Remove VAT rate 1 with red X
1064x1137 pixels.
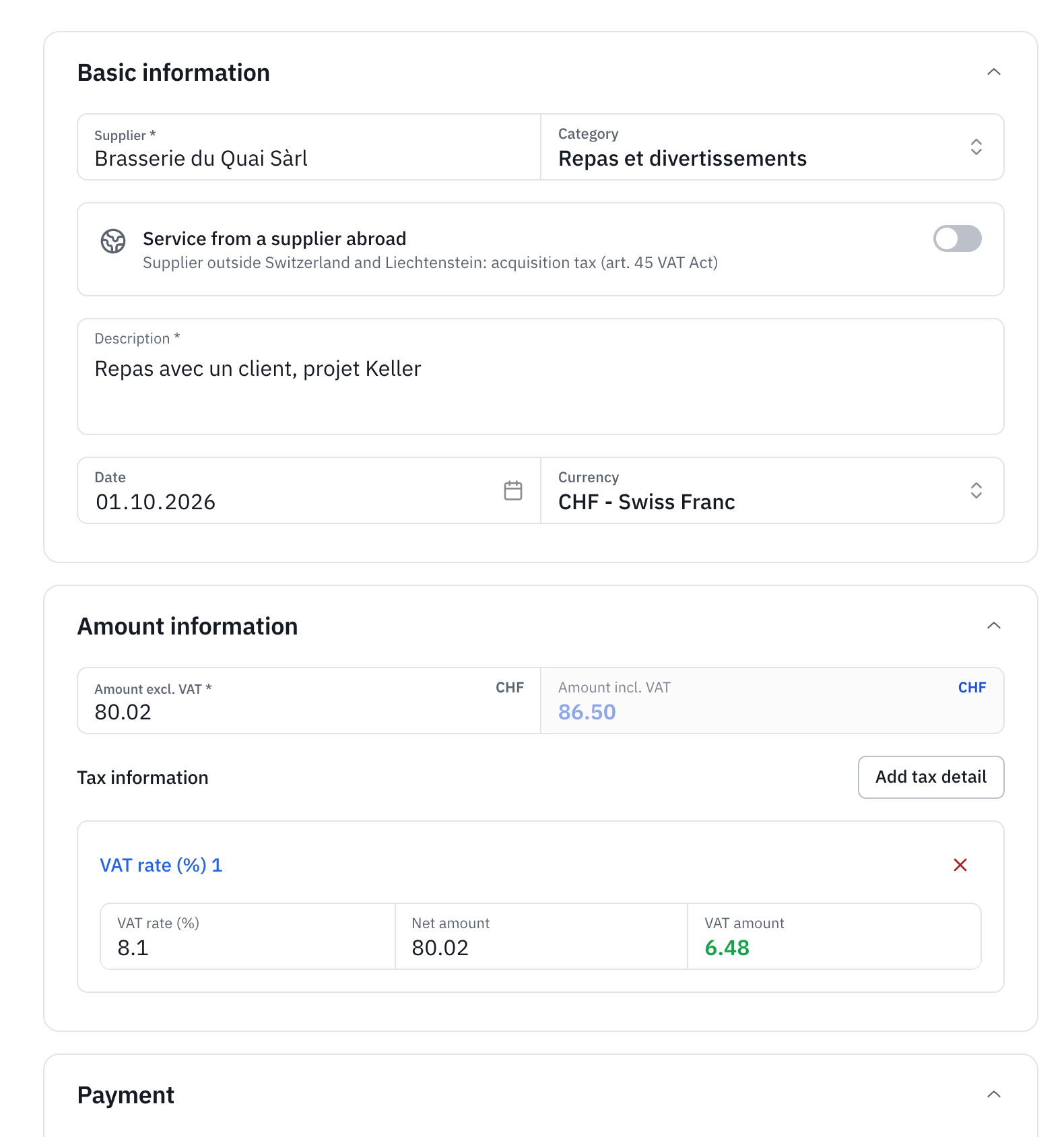pyautogui.click(x=960, y=865)
